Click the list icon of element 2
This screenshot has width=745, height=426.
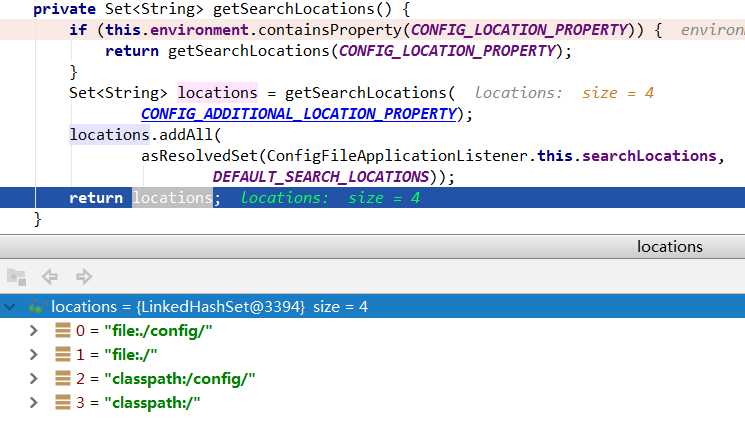(x=63, y=378)
